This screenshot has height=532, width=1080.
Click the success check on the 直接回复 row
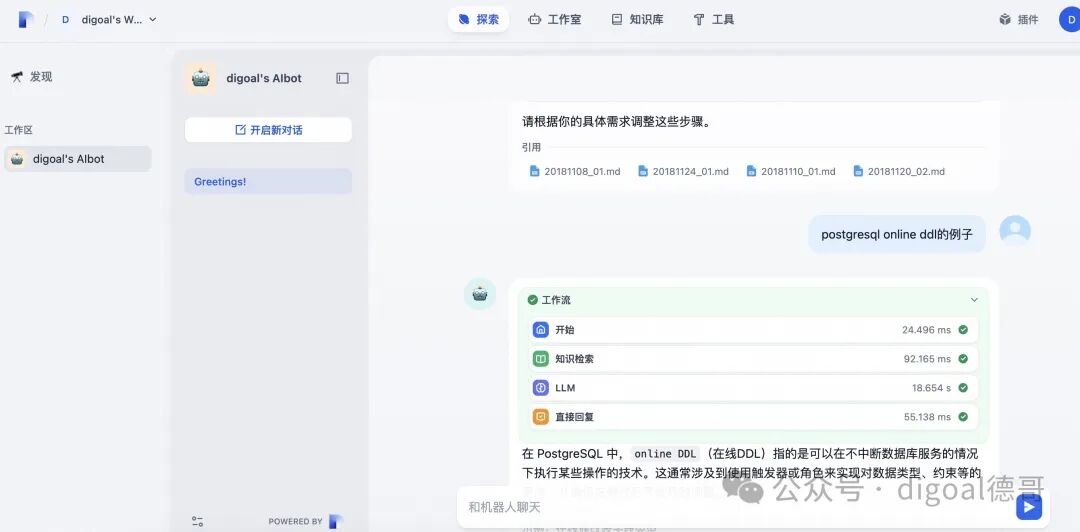[963, 417]
